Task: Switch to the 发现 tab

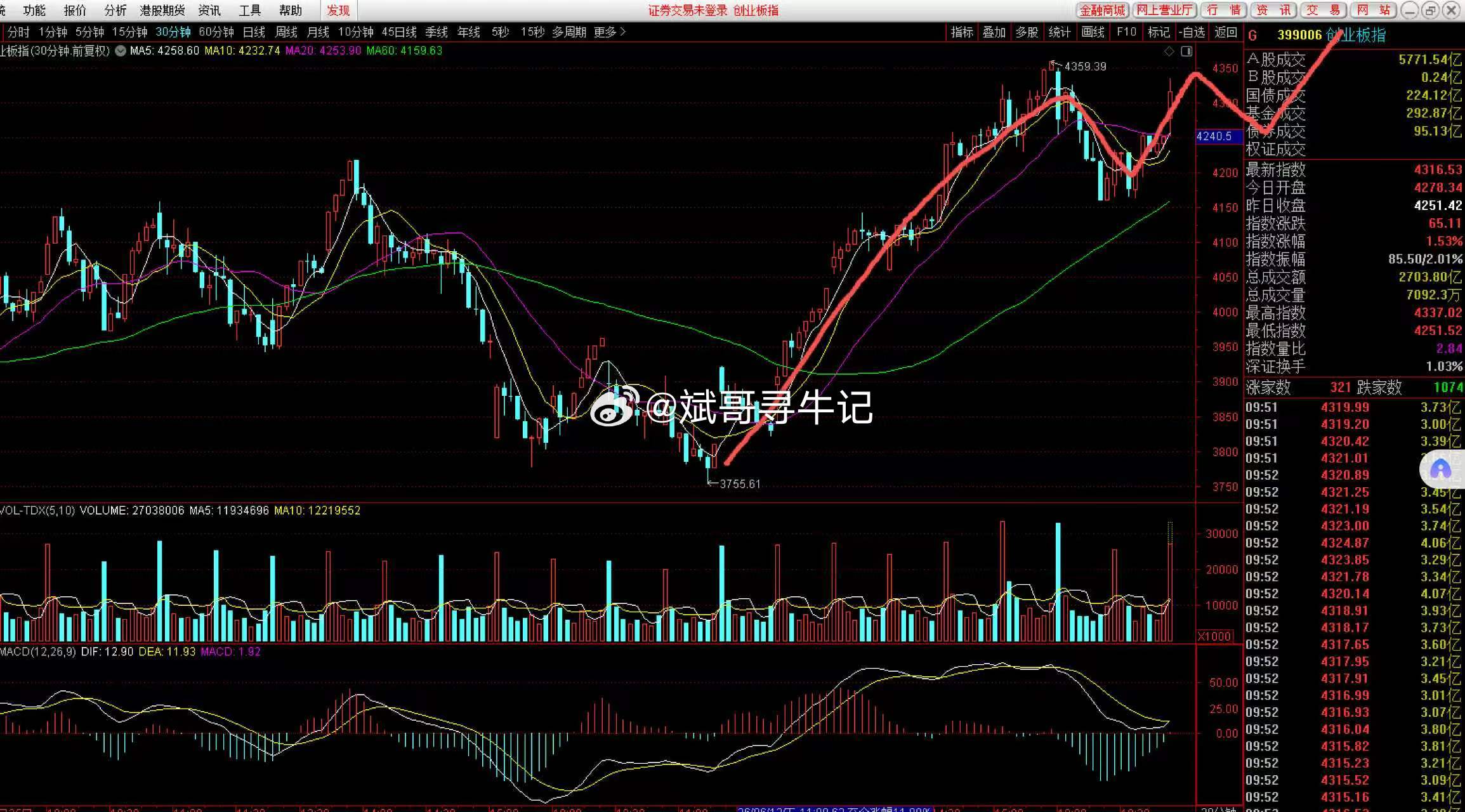Action: pyautogui.click(x=338, y=10)
